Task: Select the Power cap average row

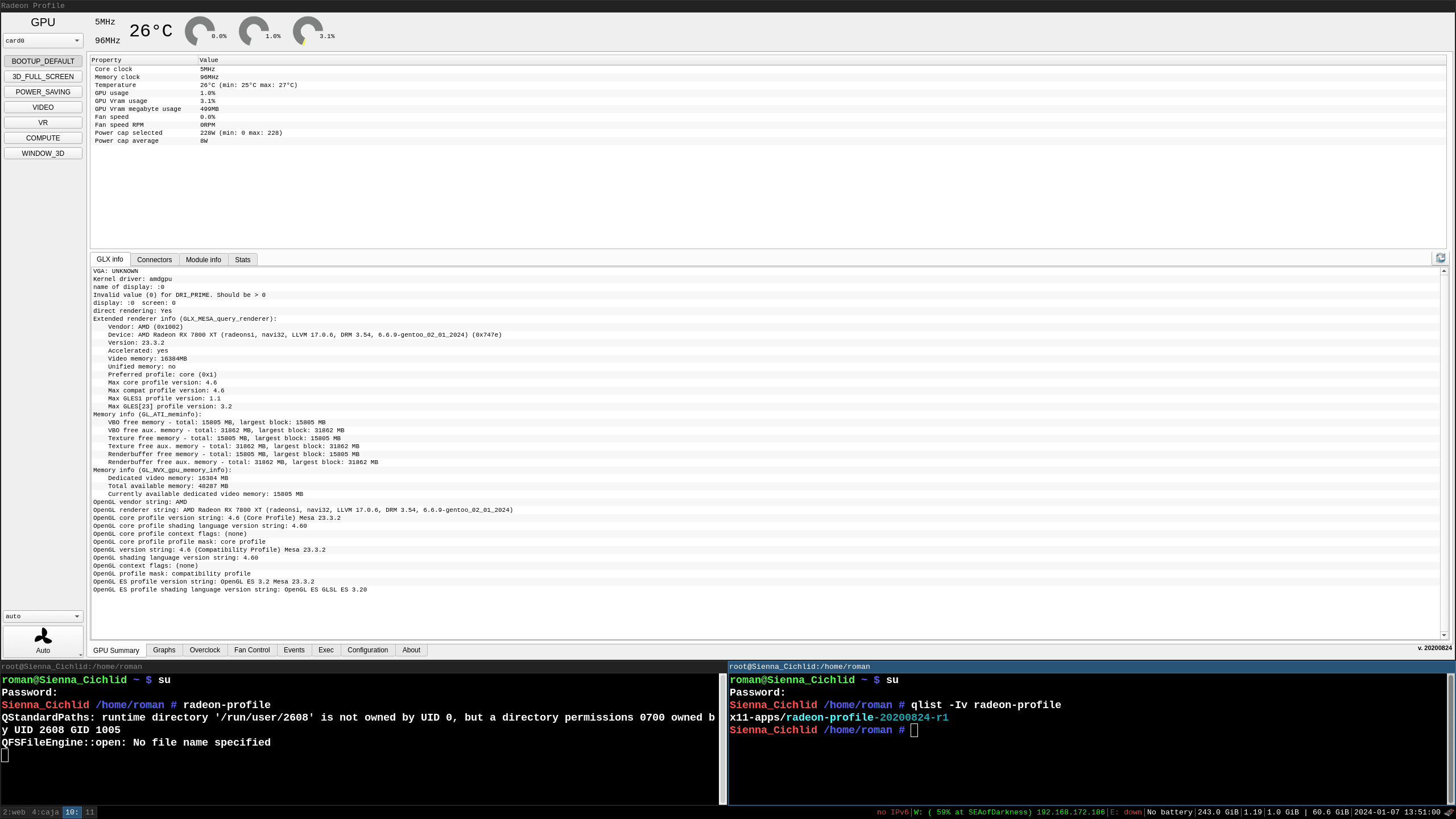Action: (x=768, y=140)
